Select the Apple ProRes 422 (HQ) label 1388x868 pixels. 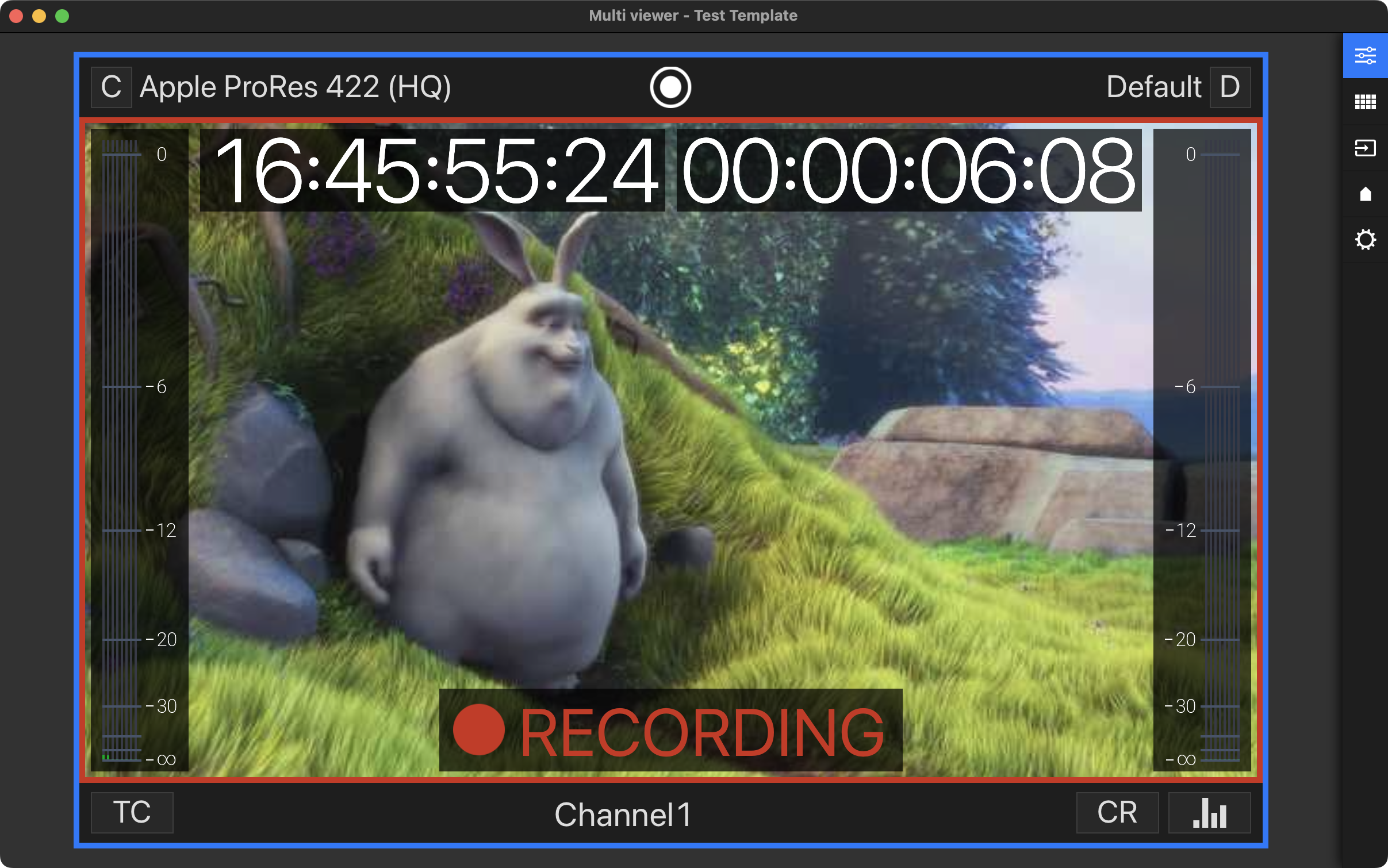296,87
